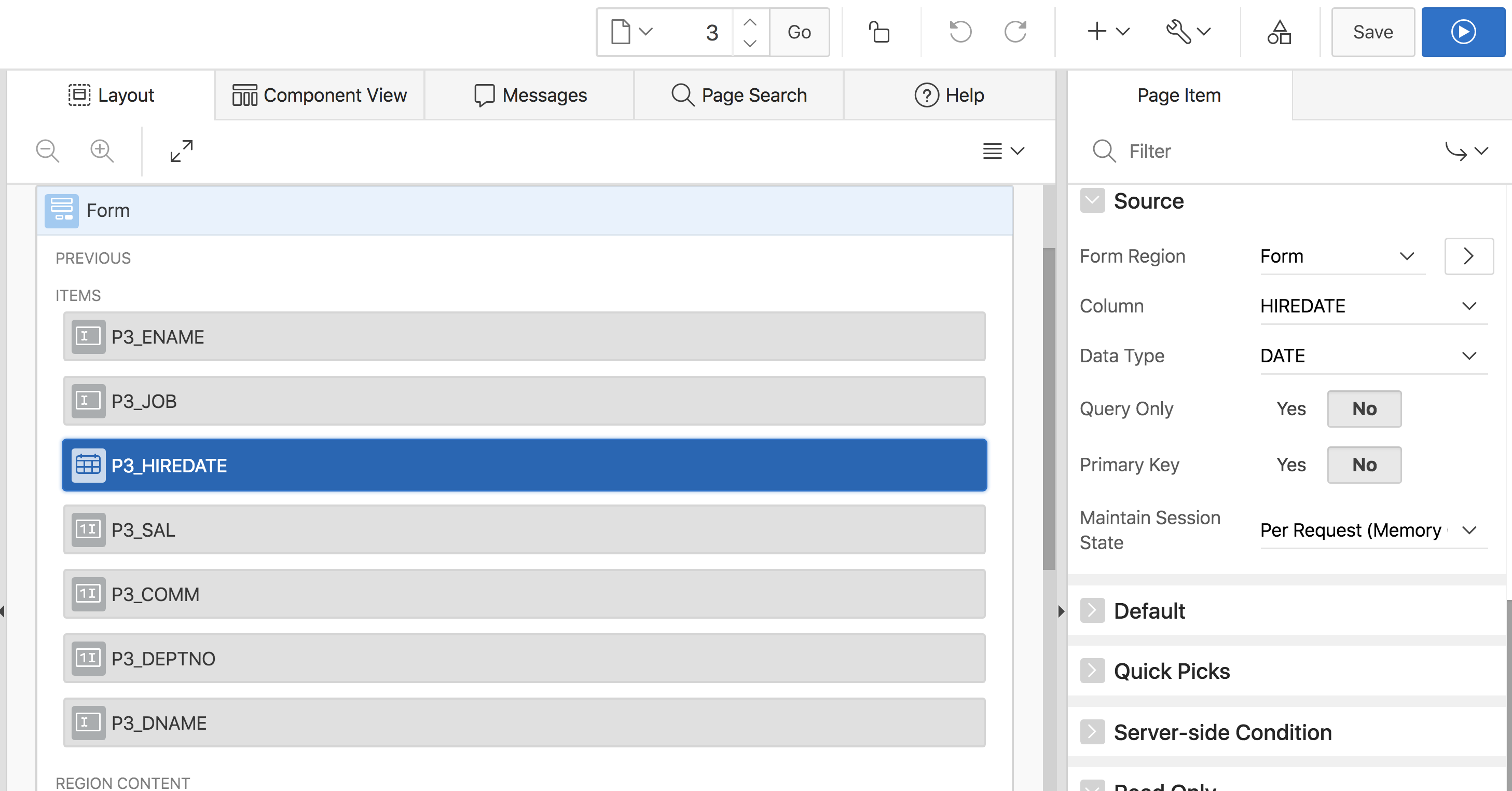The image size is (1512, 791).
Task: Click the Undo arrow icon
Action: (960, 32)
